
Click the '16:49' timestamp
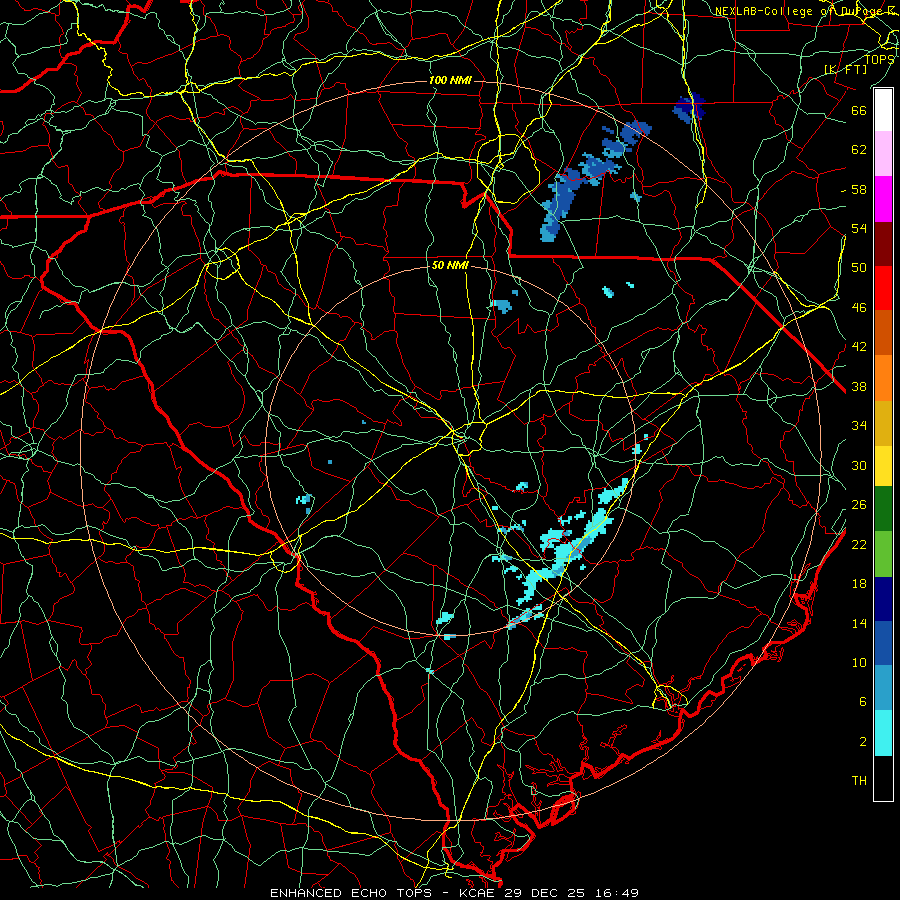tap(616, 893)
